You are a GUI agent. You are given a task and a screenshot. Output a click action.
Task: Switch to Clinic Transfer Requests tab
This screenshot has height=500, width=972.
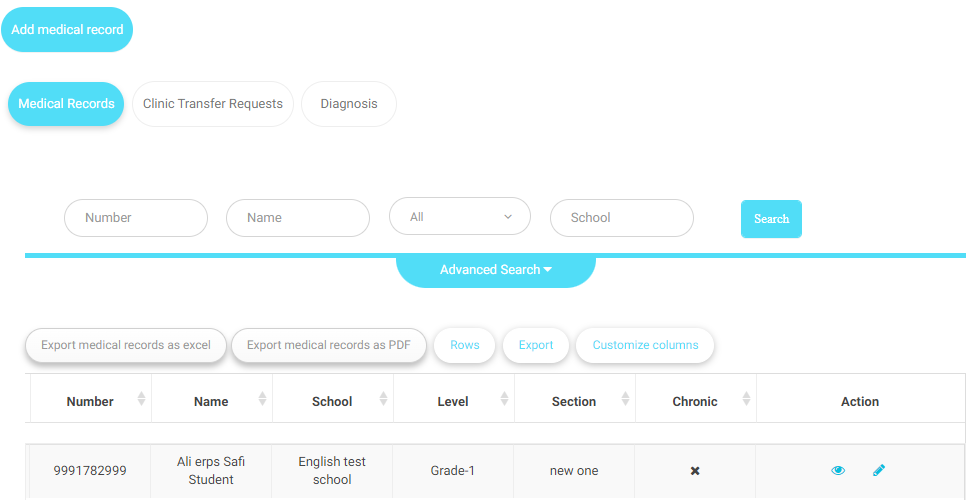pos(213,104)
